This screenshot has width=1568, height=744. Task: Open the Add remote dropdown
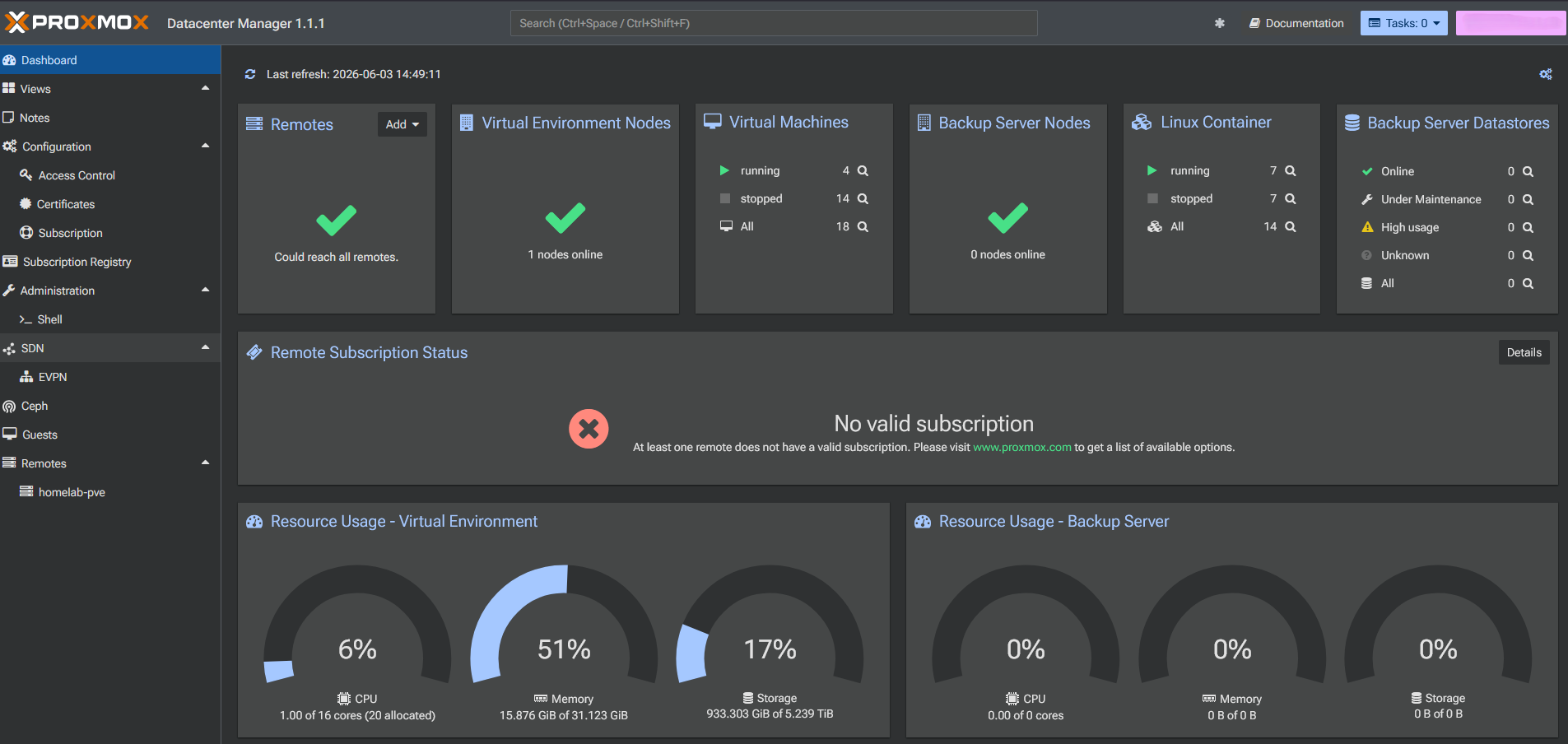(x=402, y=124)
